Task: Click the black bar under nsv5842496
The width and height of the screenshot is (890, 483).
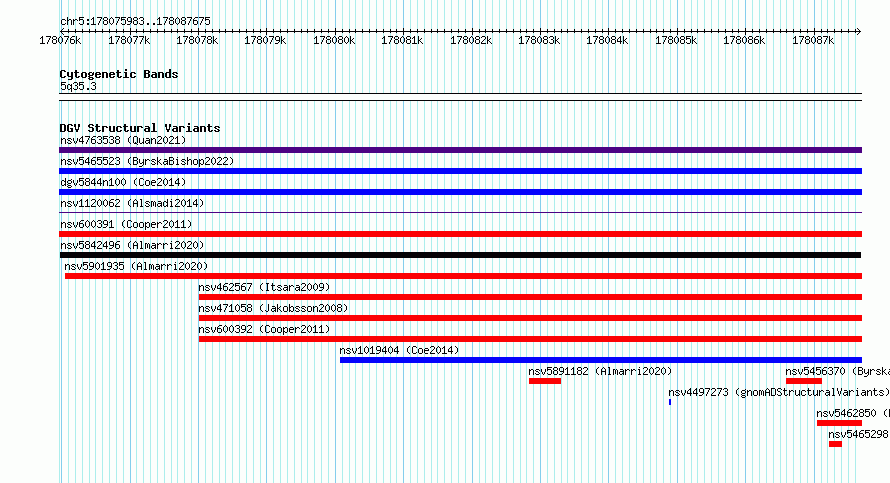Action: coord(460,255)
